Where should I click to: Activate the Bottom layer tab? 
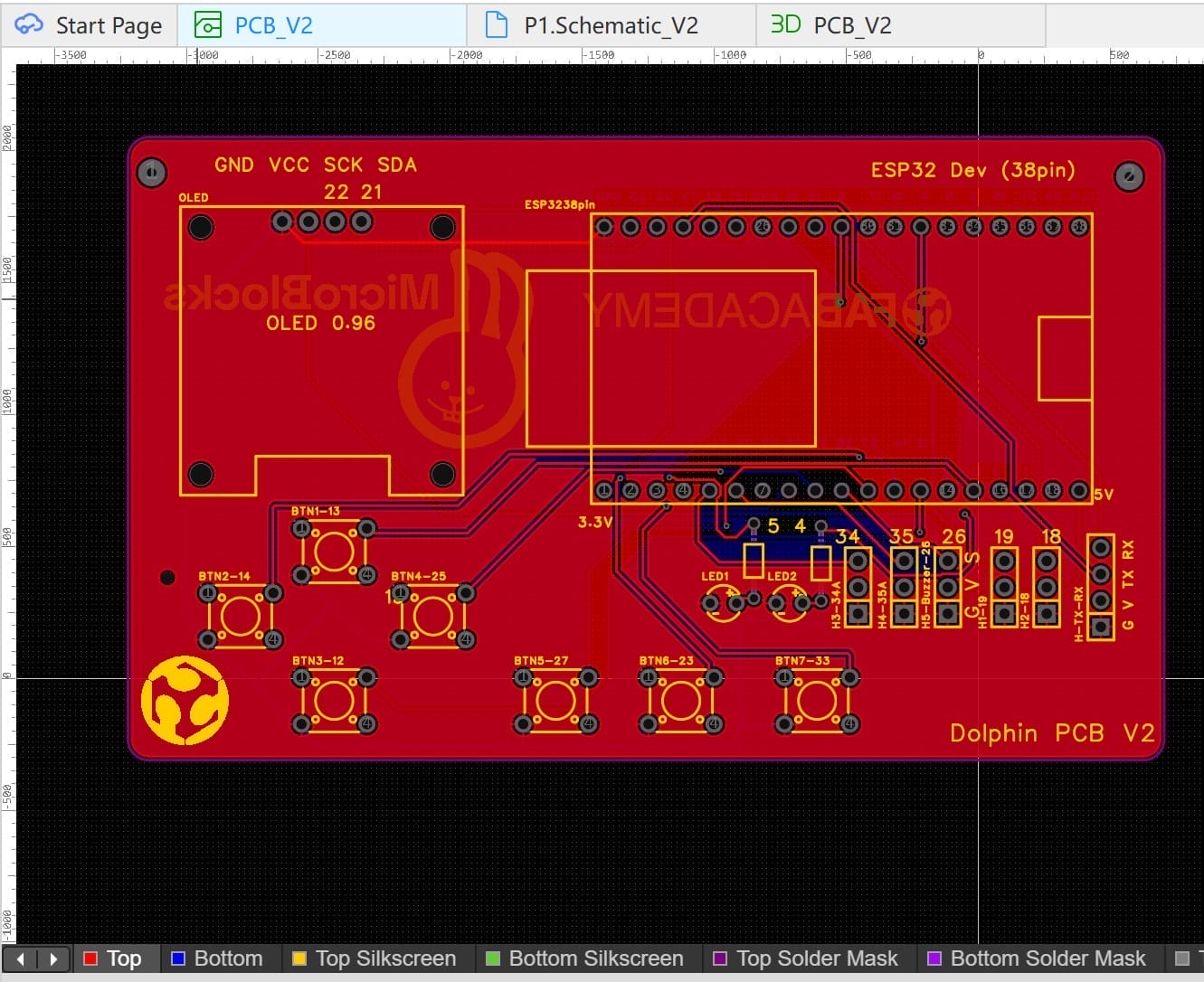[x=217, y=958]
